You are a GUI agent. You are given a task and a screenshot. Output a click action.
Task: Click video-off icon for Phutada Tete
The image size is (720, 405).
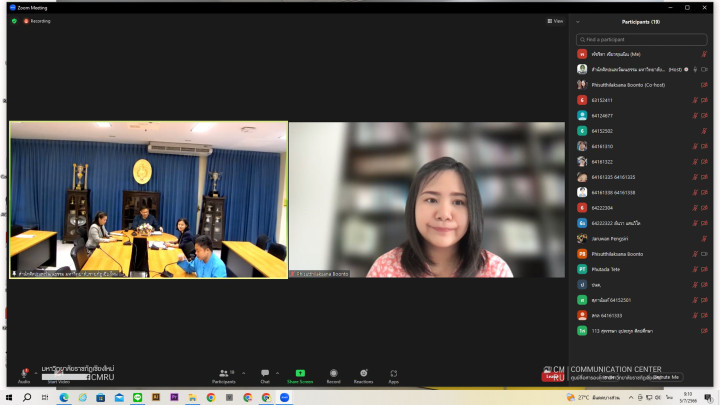[704, 269]
